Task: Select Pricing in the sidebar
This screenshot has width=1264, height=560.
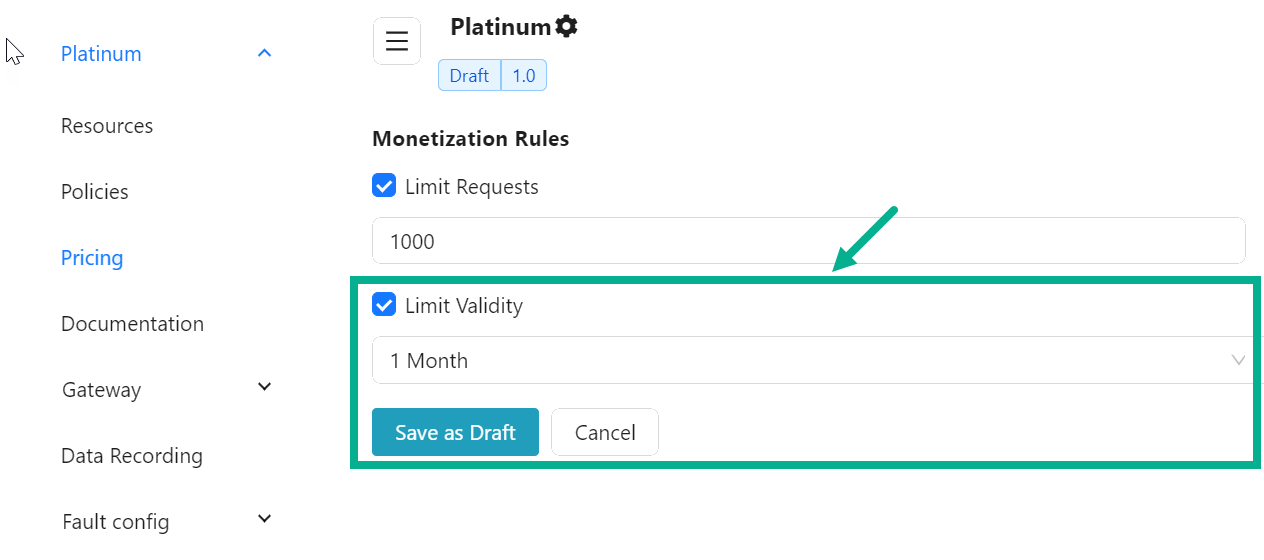Action: pos(92,258)
